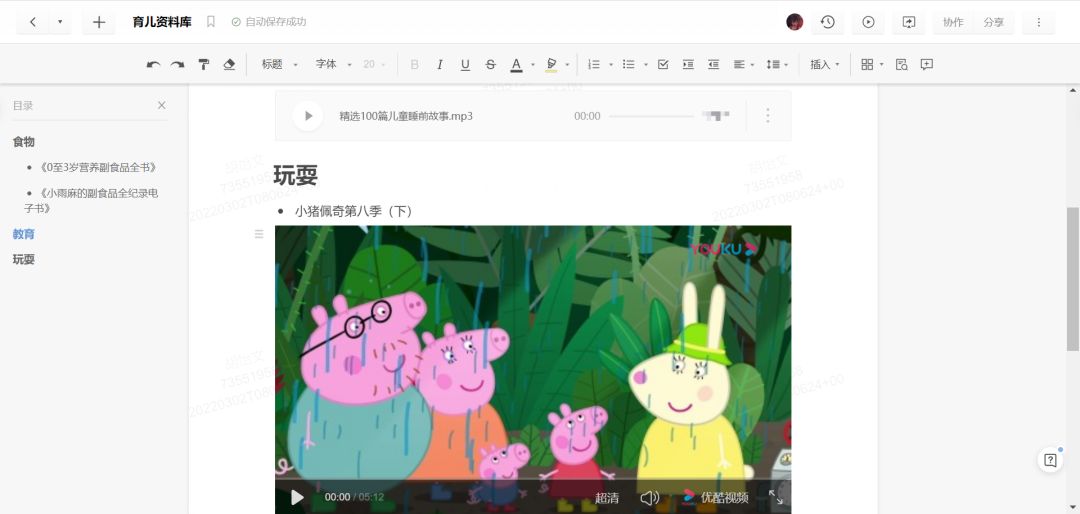Open the help question mark button
The width and height of the screenshot is (1080, 514).
tap(1050, 460)
